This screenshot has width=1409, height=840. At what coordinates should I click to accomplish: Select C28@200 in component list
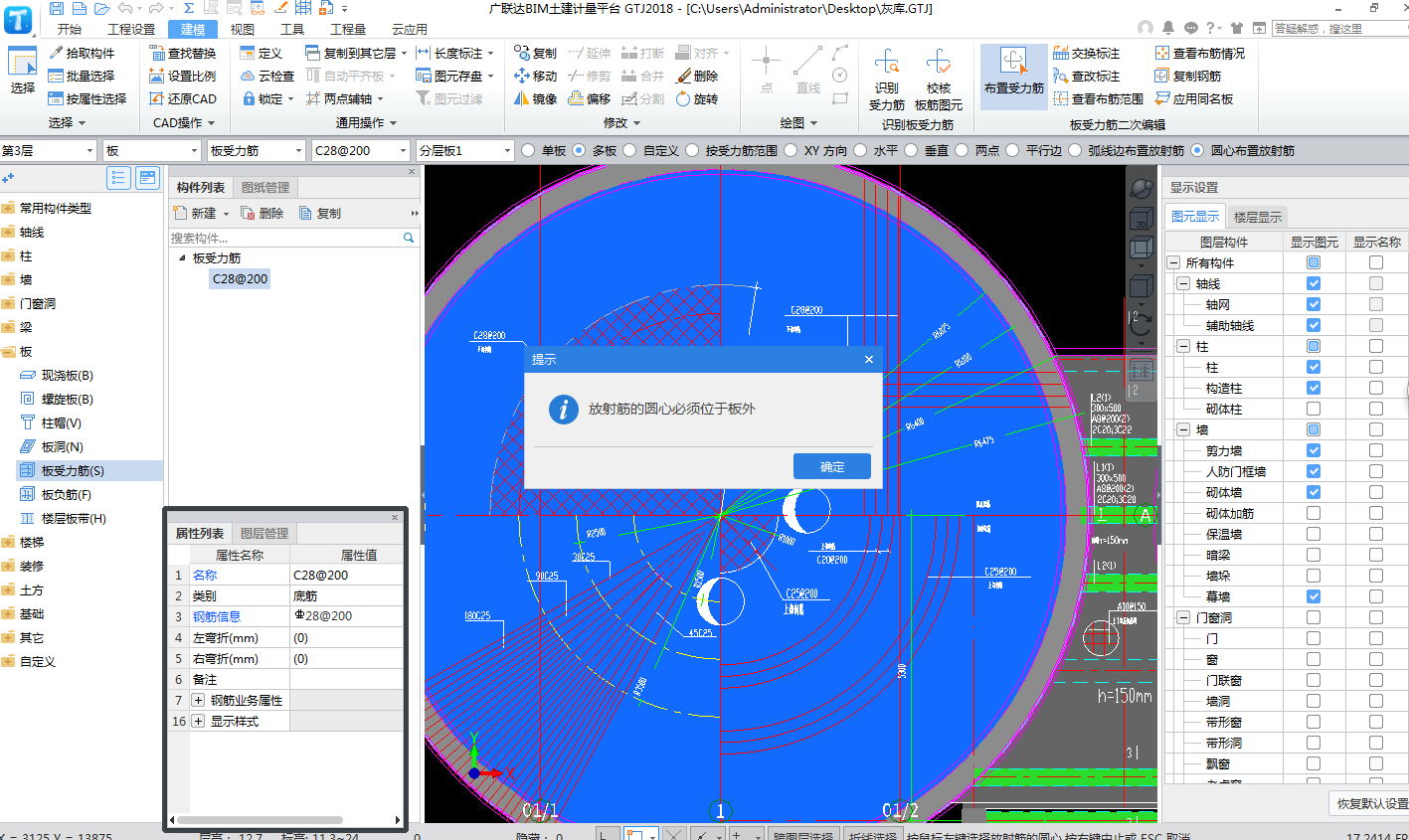240,279
